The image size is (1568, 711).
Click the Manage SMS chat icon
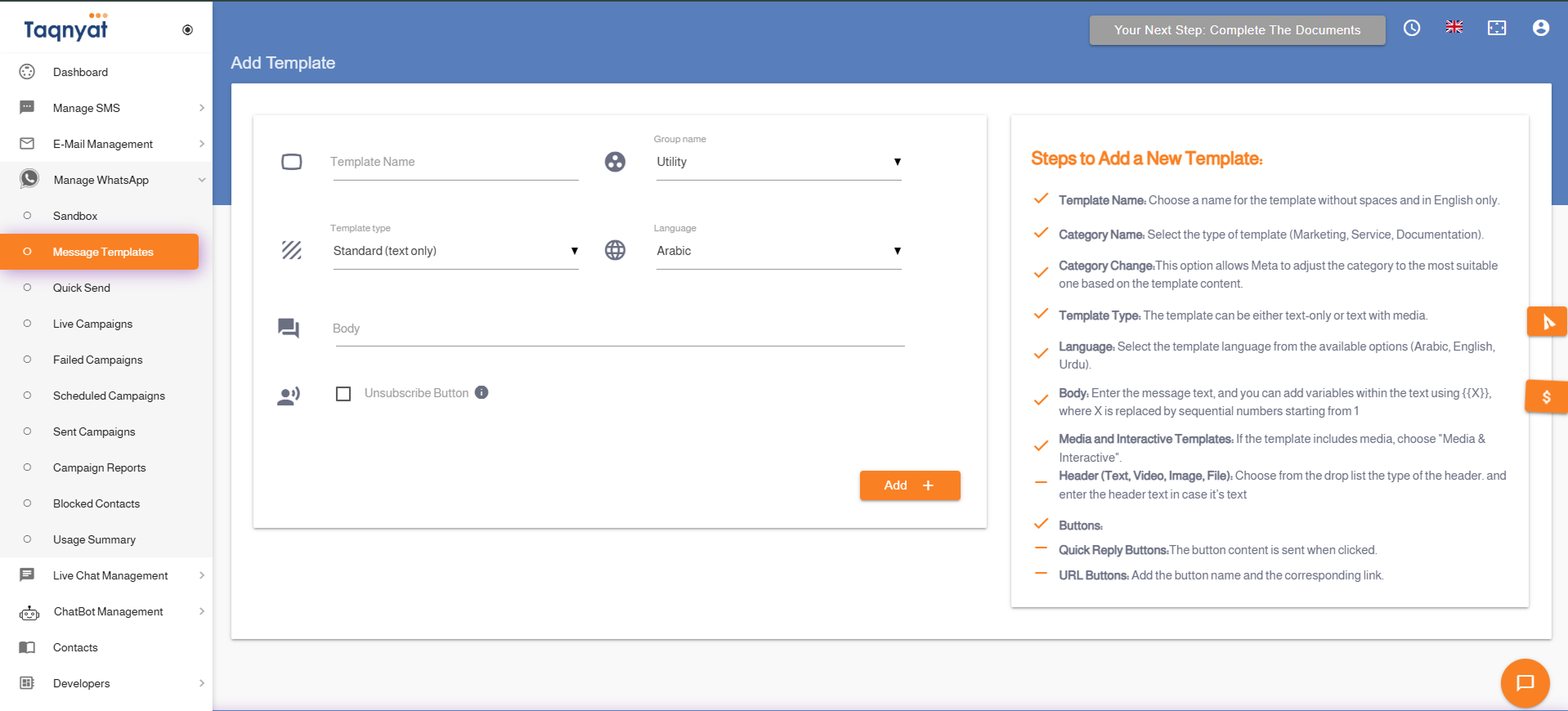point(27,107)
